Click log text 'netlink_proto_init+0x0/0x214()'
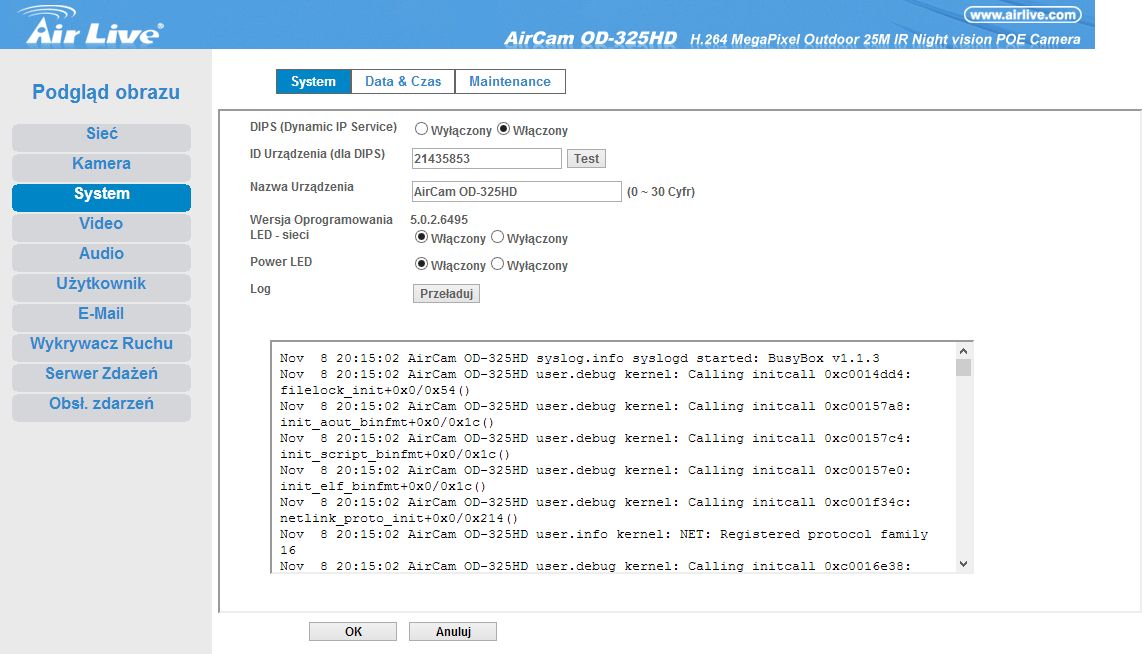This screenshot has height=654, width=1142. coord(399,519)
